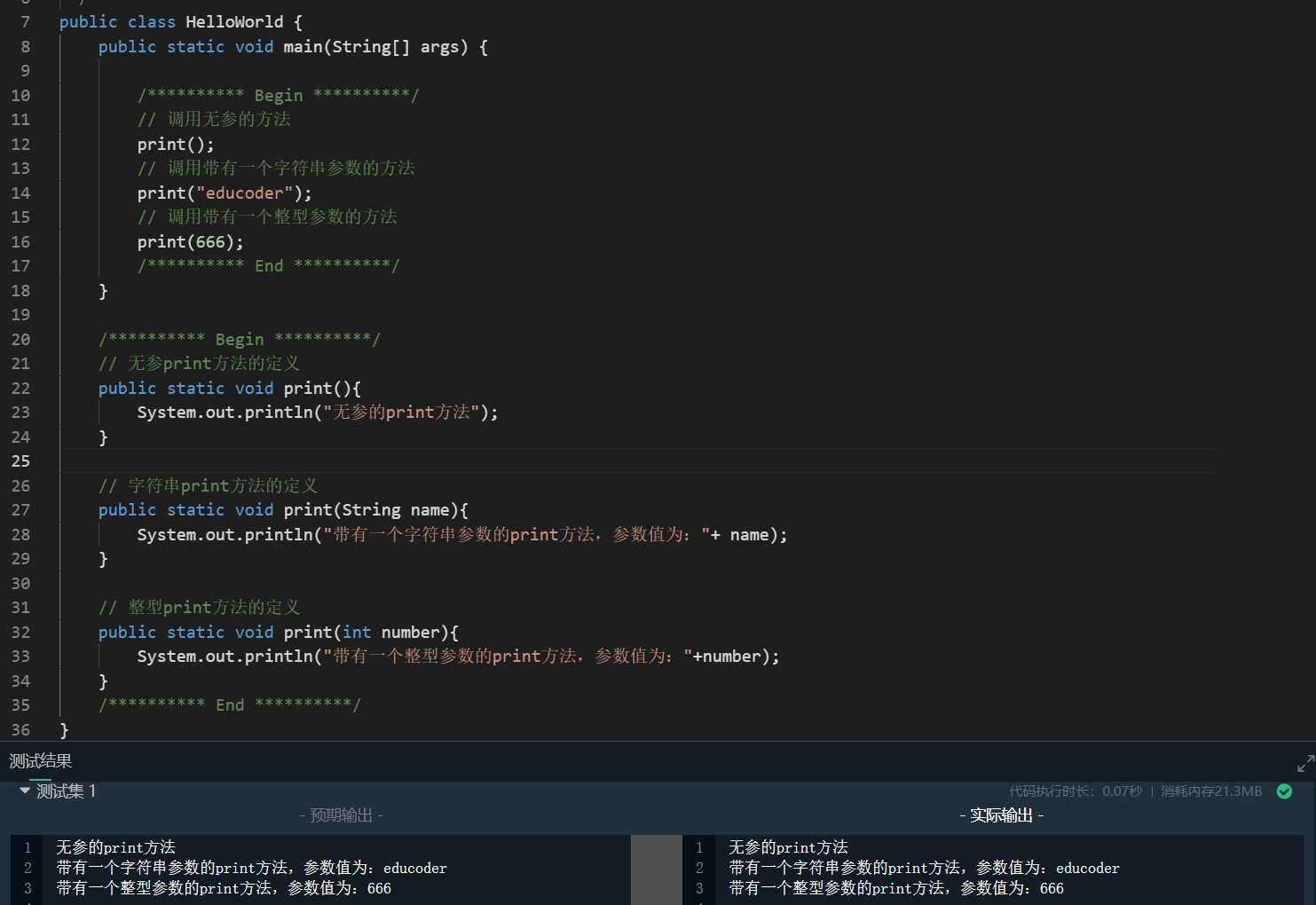Viewport: 1316px width, 905px height.
Task: Click the 整型print方法的定义 comment
Action: 200,608
